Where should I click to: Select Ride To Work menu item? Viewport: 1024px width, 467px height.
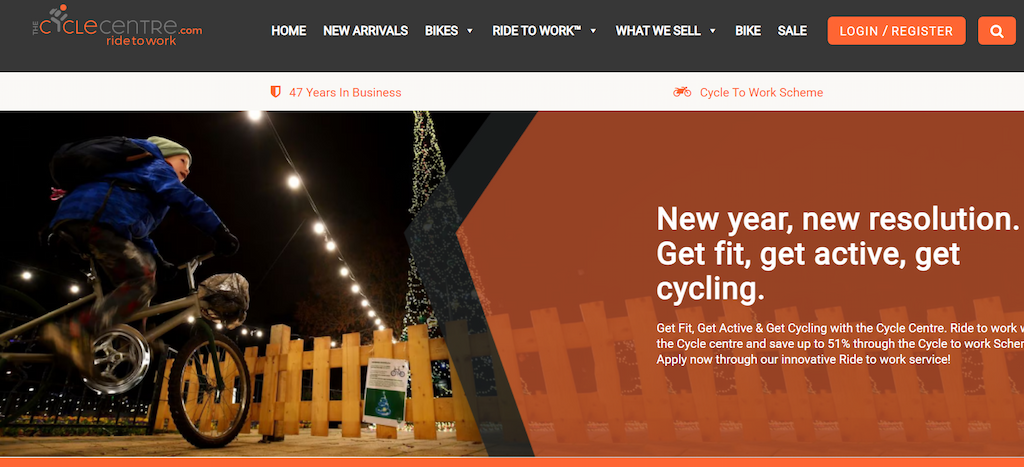click(537, 31)
